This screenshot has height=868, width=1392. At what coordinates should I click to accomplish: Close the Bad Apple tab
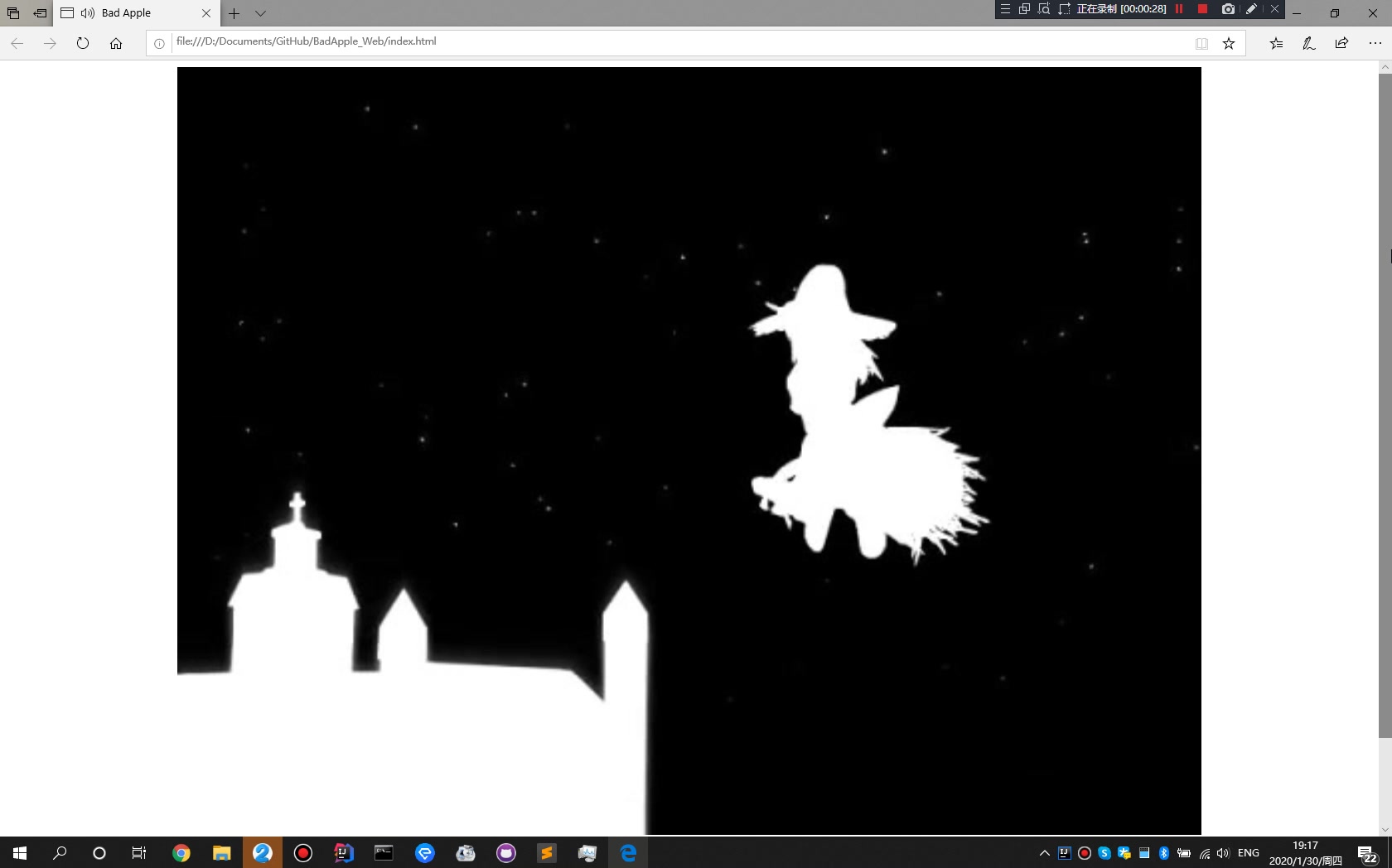coord(206,13)
